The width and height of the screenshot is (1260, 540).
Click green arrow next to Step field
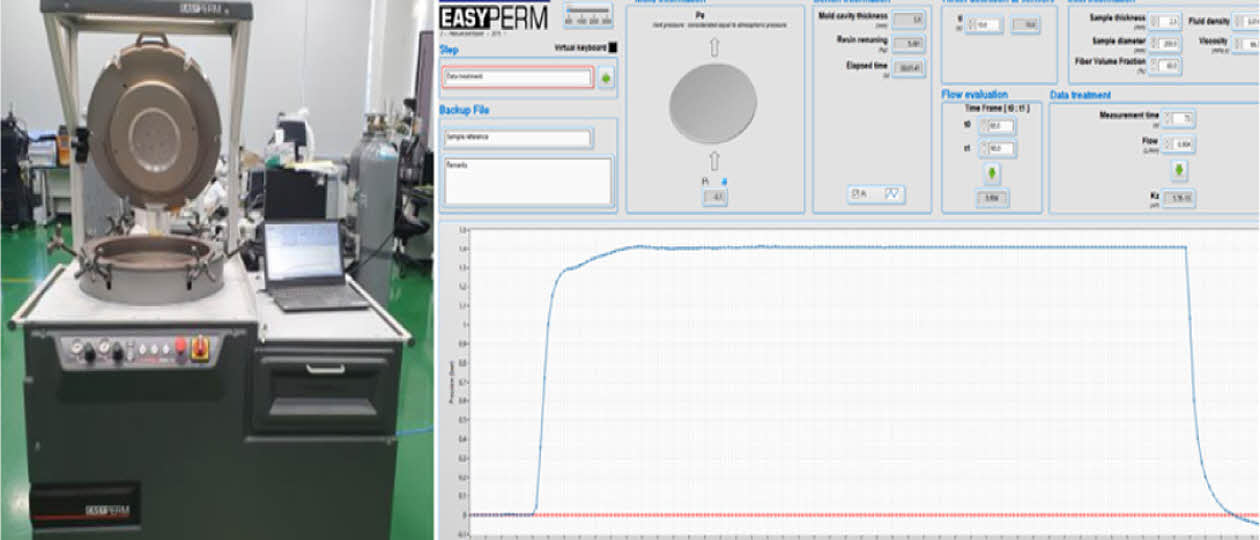click(605, 78)
